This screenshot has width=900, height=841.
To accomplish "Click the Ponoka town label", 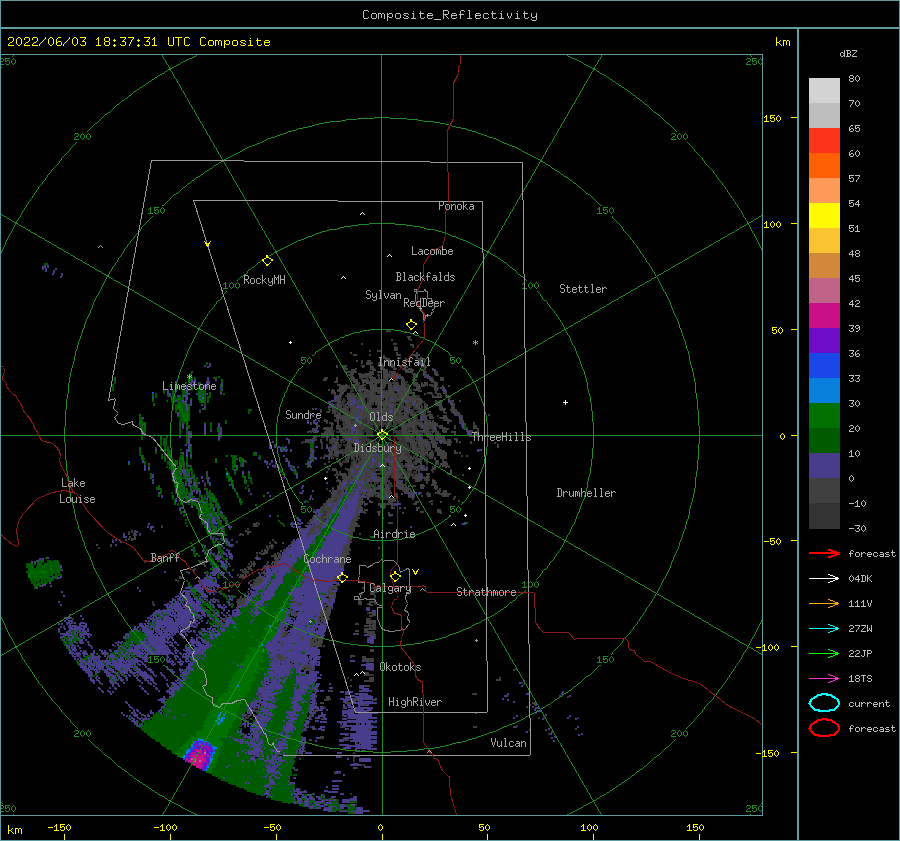I will [x=456, y=206].
